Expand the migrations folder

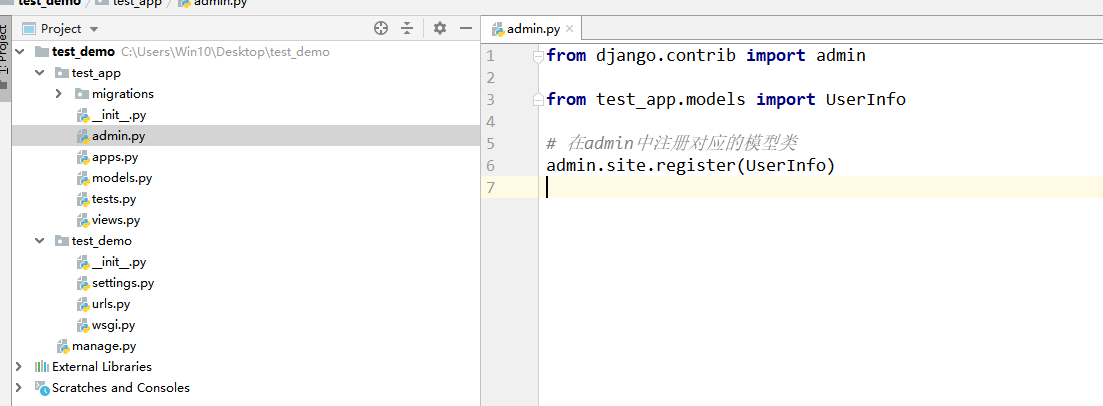pos(60,94)
